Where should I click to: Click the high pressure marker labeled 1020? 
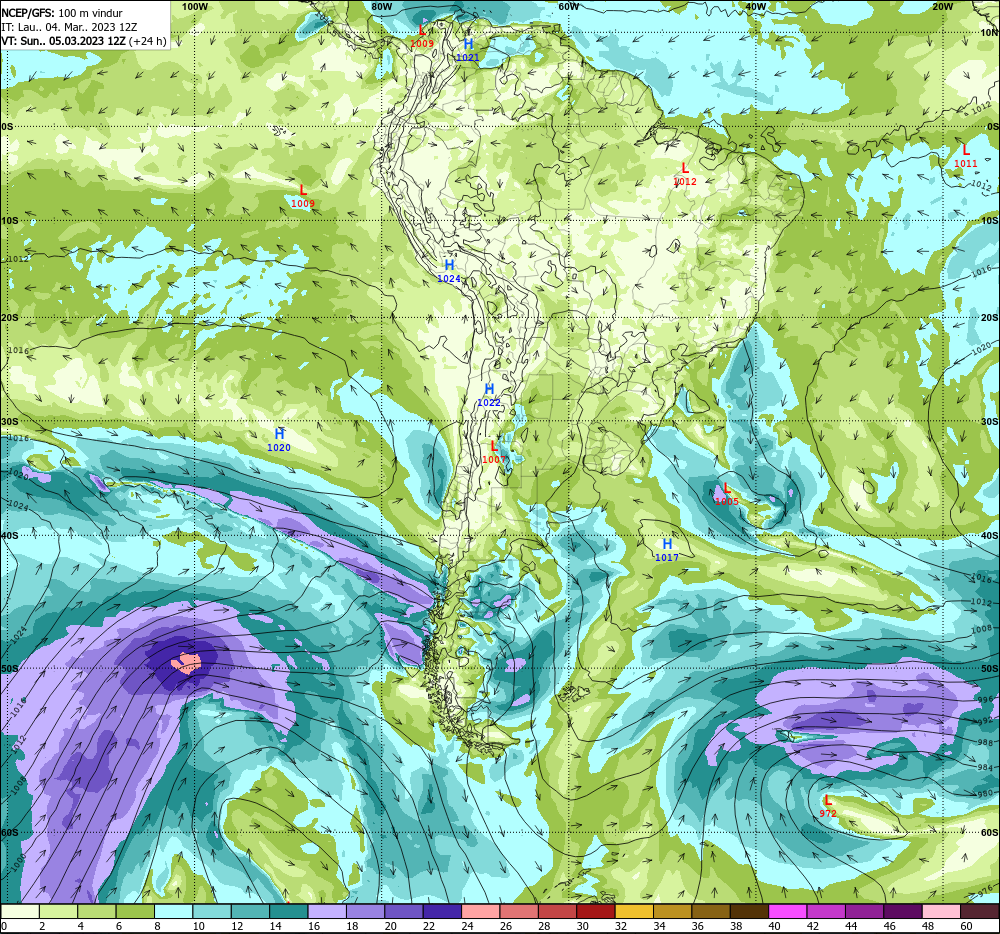click(279, 441)
